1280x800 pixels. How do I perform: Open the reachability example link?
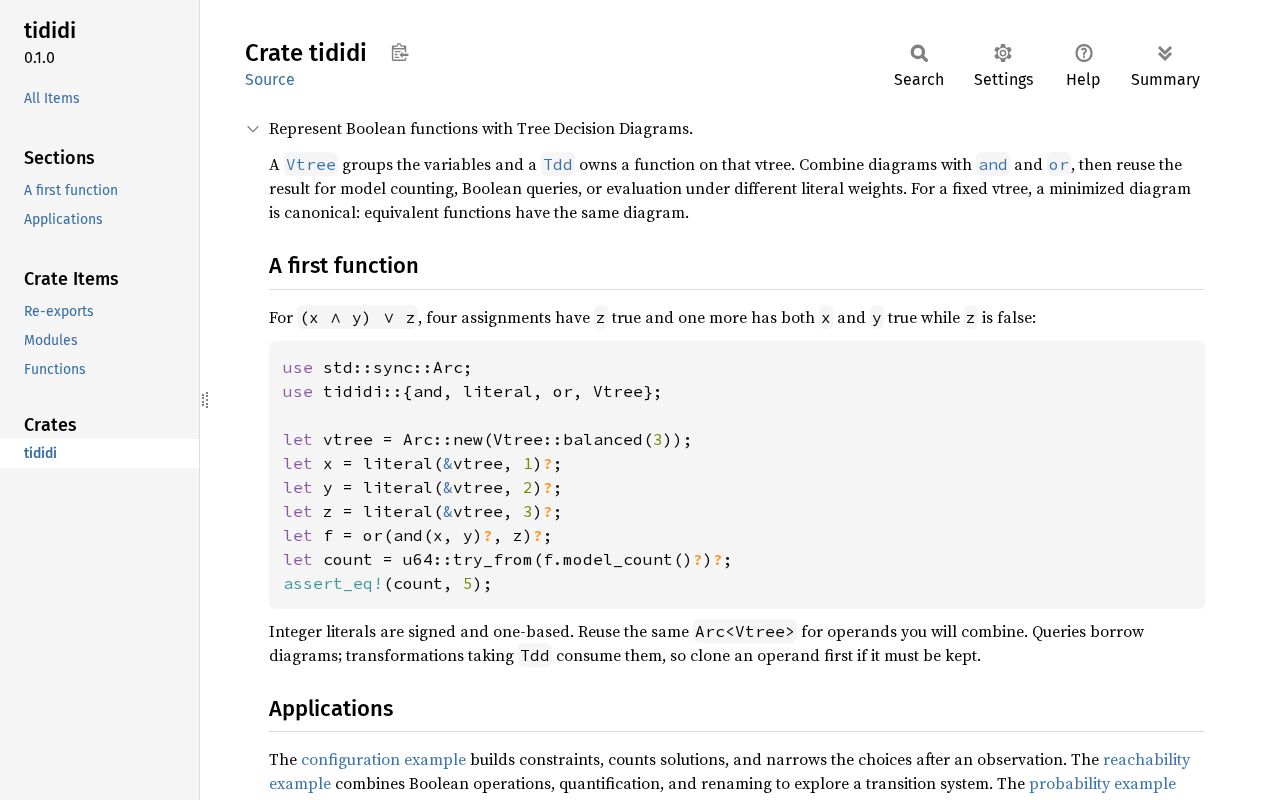[730, 772]
